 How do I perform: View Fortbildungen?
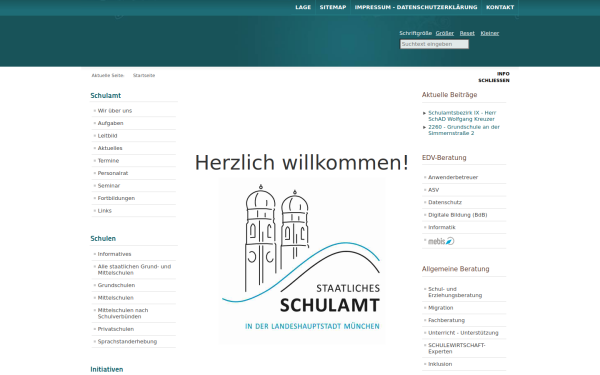pyautogui.click(x=116, y=198)
